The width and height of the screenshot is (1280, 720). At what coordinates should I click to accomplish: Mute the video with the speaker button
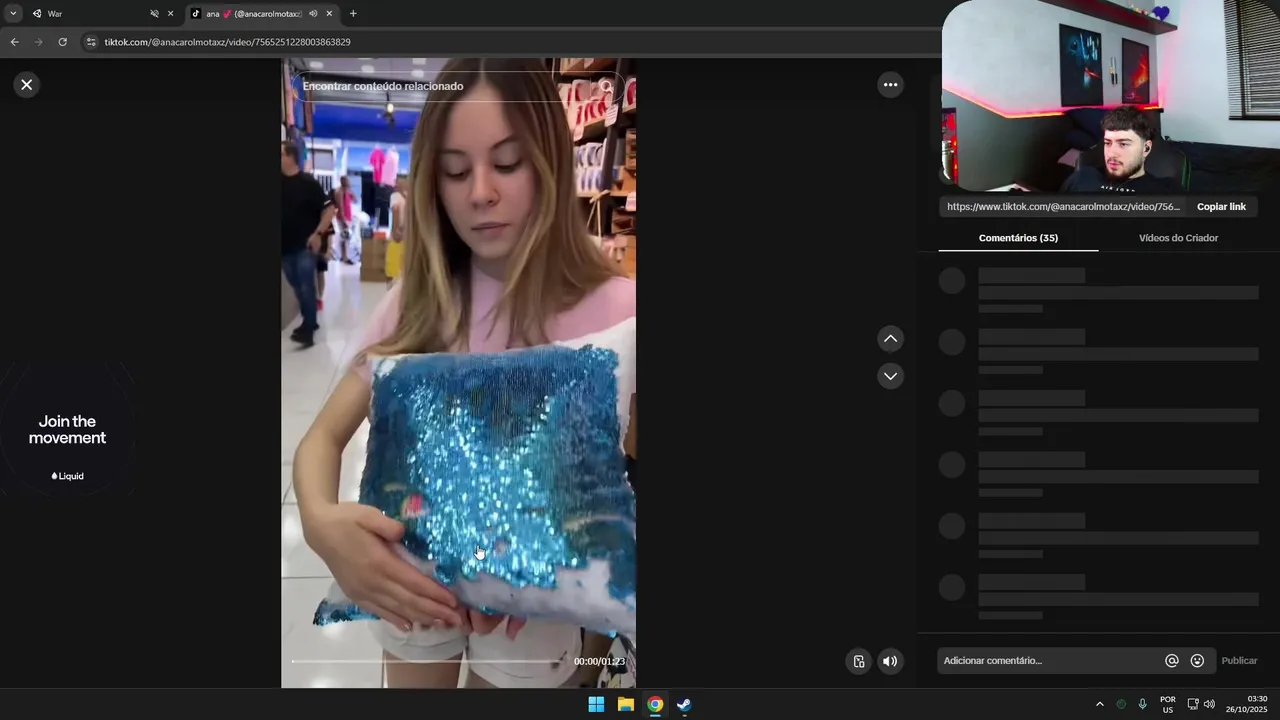pos(890,661)
